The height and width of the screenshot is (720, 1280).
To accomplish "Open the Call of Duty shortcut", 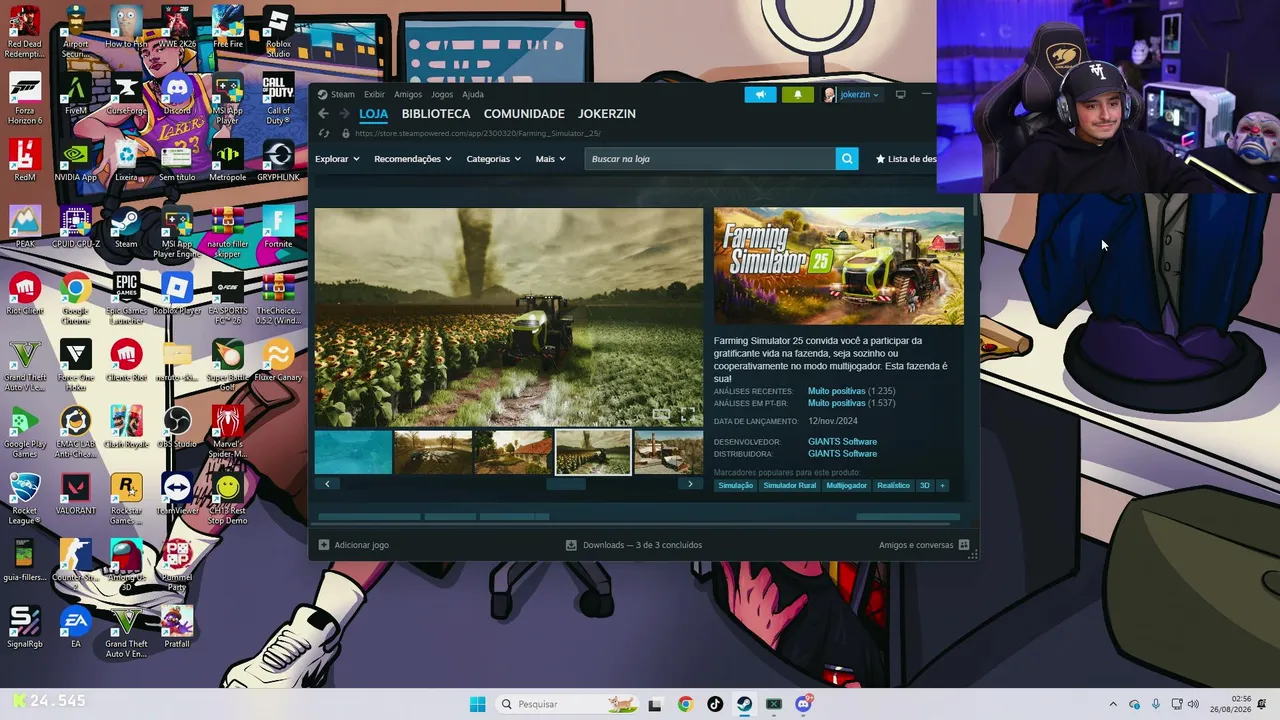I will 278,100.
